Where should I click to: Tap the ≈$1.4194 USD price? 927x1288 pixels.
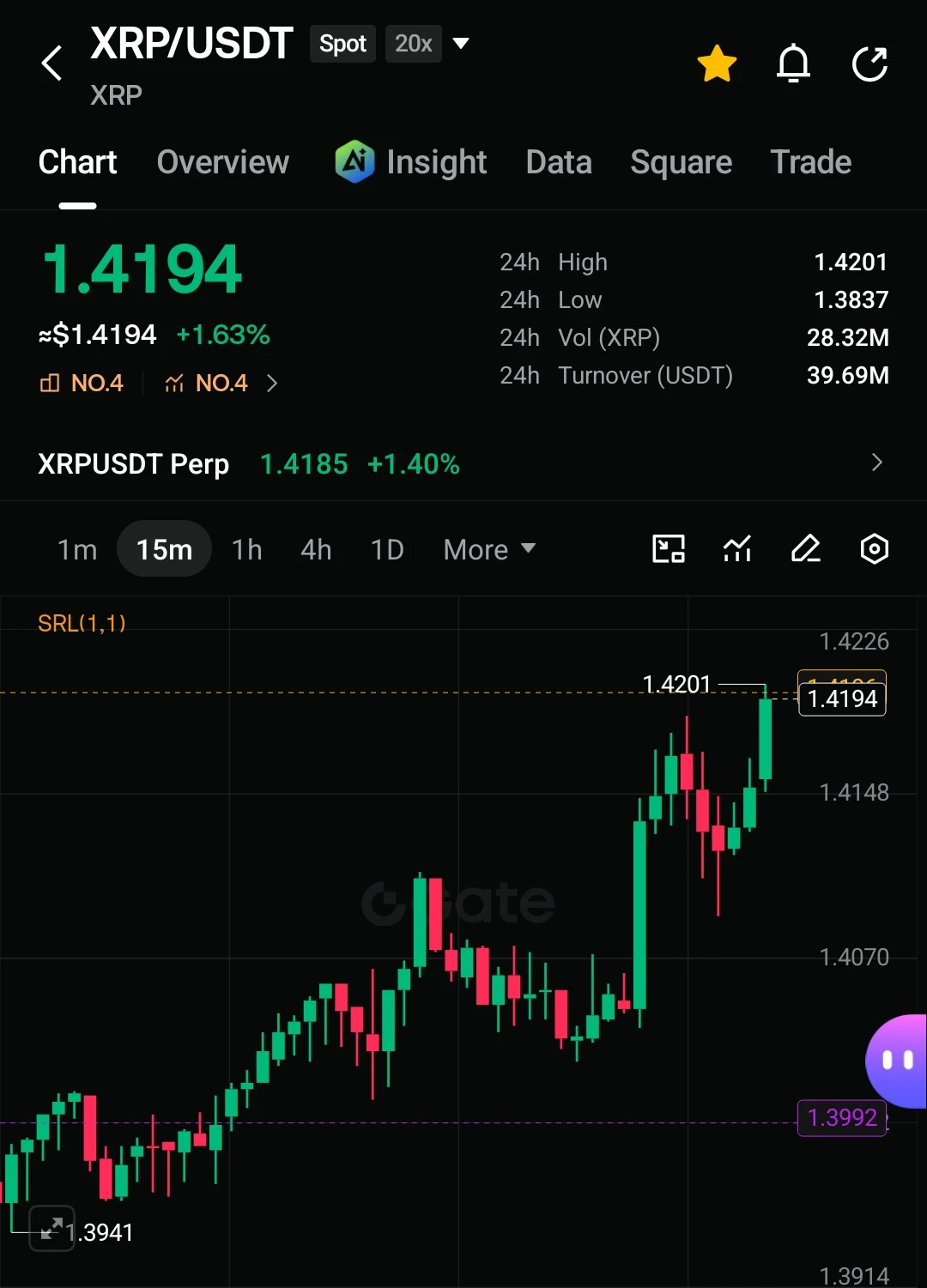pos(98,334)
